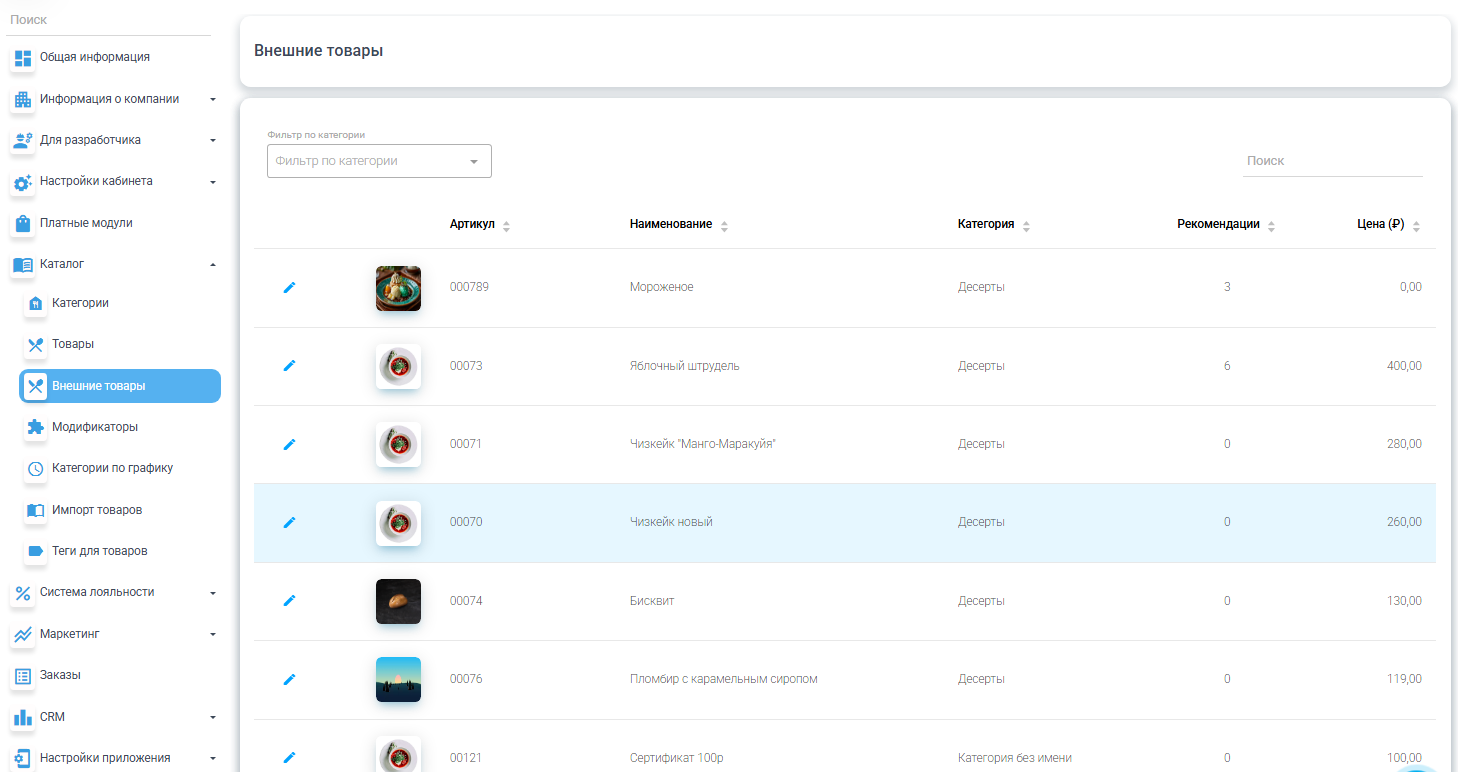Go to Импорт товаров in the catalog menu
The height and width of the screenshot is (772, 1458).
click(x=97, y=510)
